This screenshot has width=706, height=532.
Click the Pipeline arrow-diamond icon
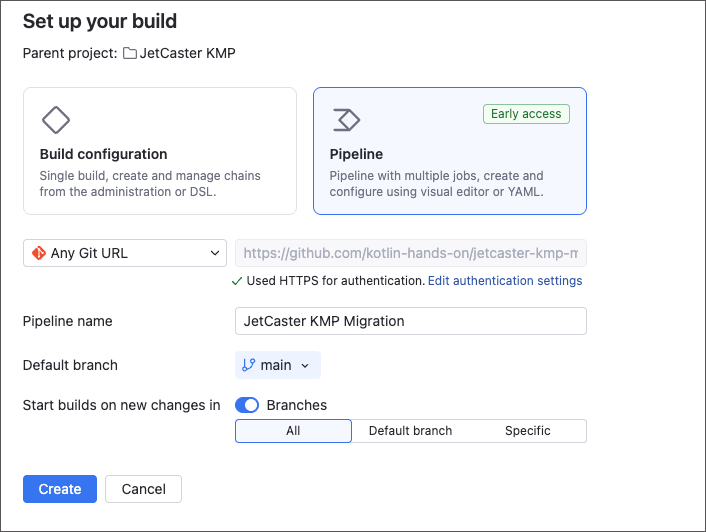(x=346, y=120)
